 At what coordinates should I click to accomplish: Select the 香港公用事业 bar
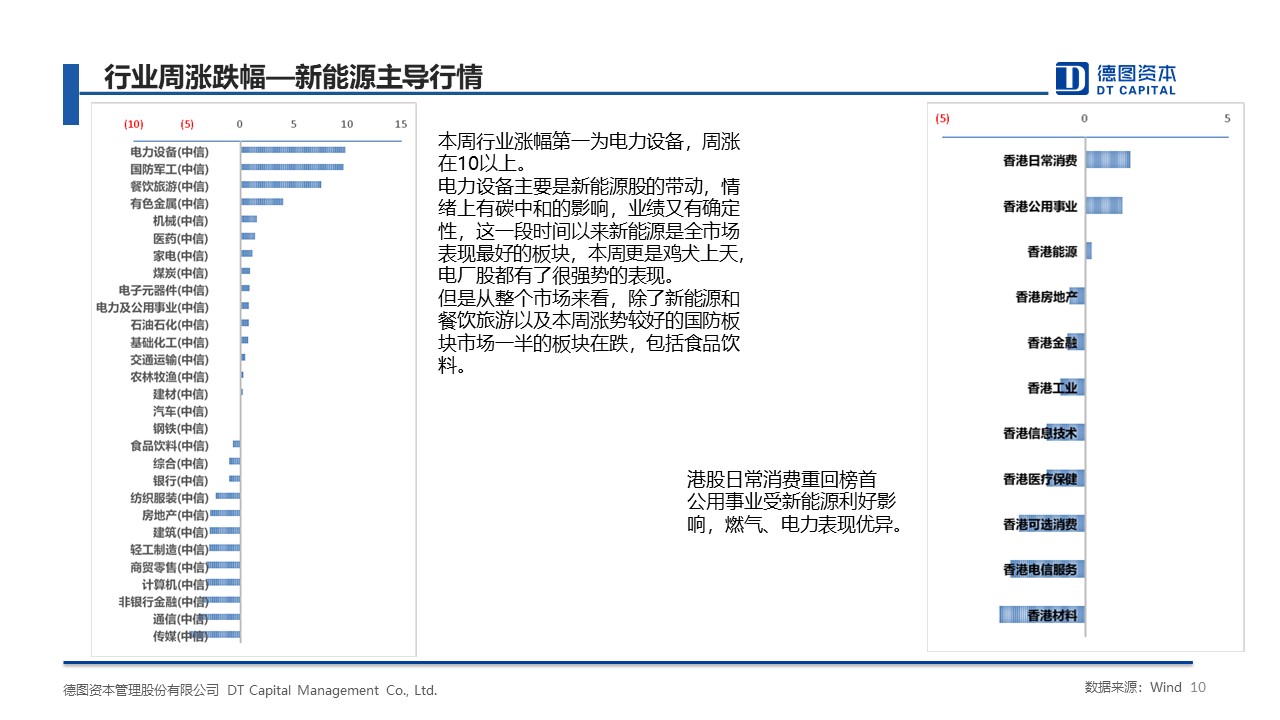[x=1104, y=205]
